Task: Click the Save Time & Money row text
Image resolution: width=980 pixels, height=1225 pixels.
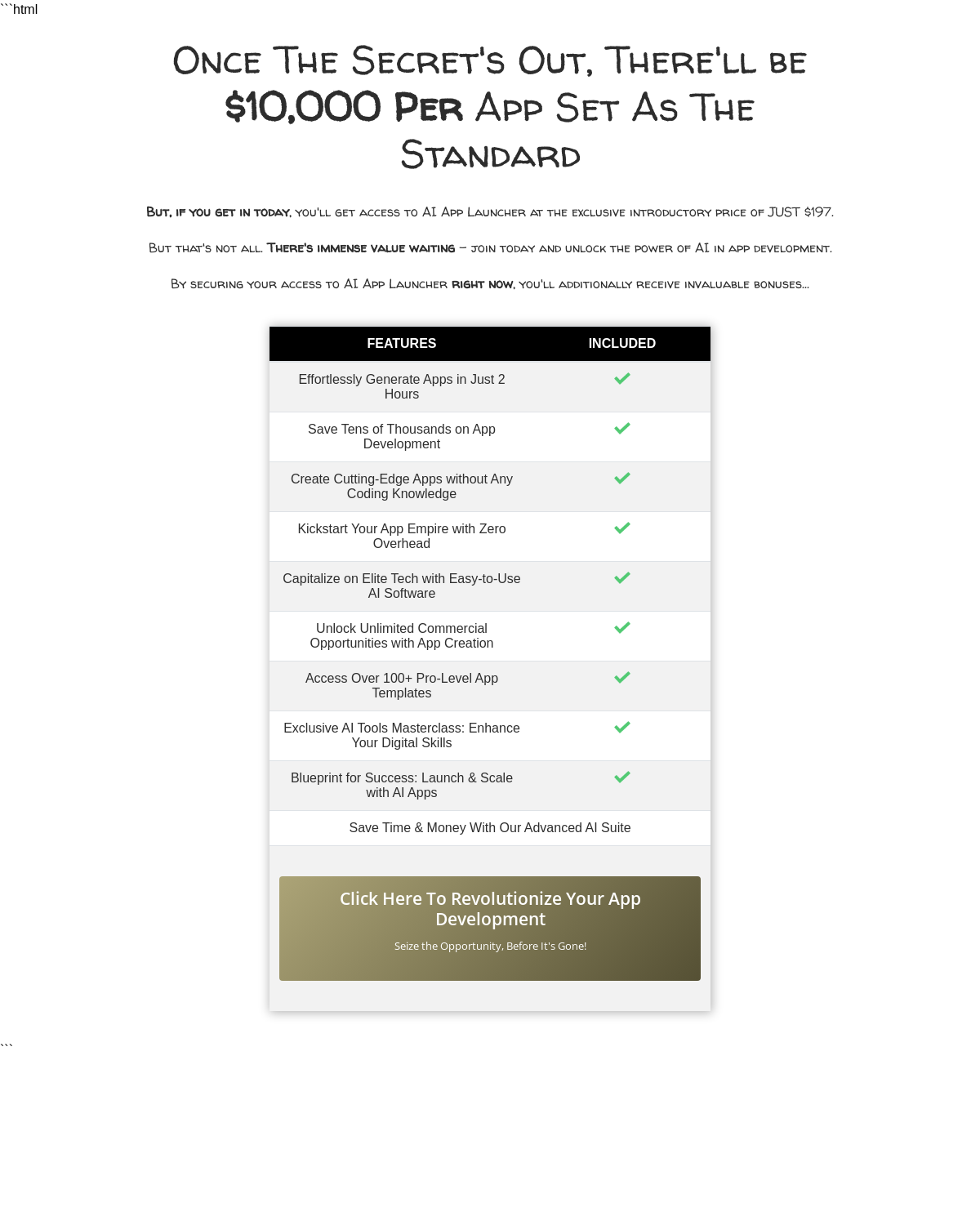Action: click(490, 828)
